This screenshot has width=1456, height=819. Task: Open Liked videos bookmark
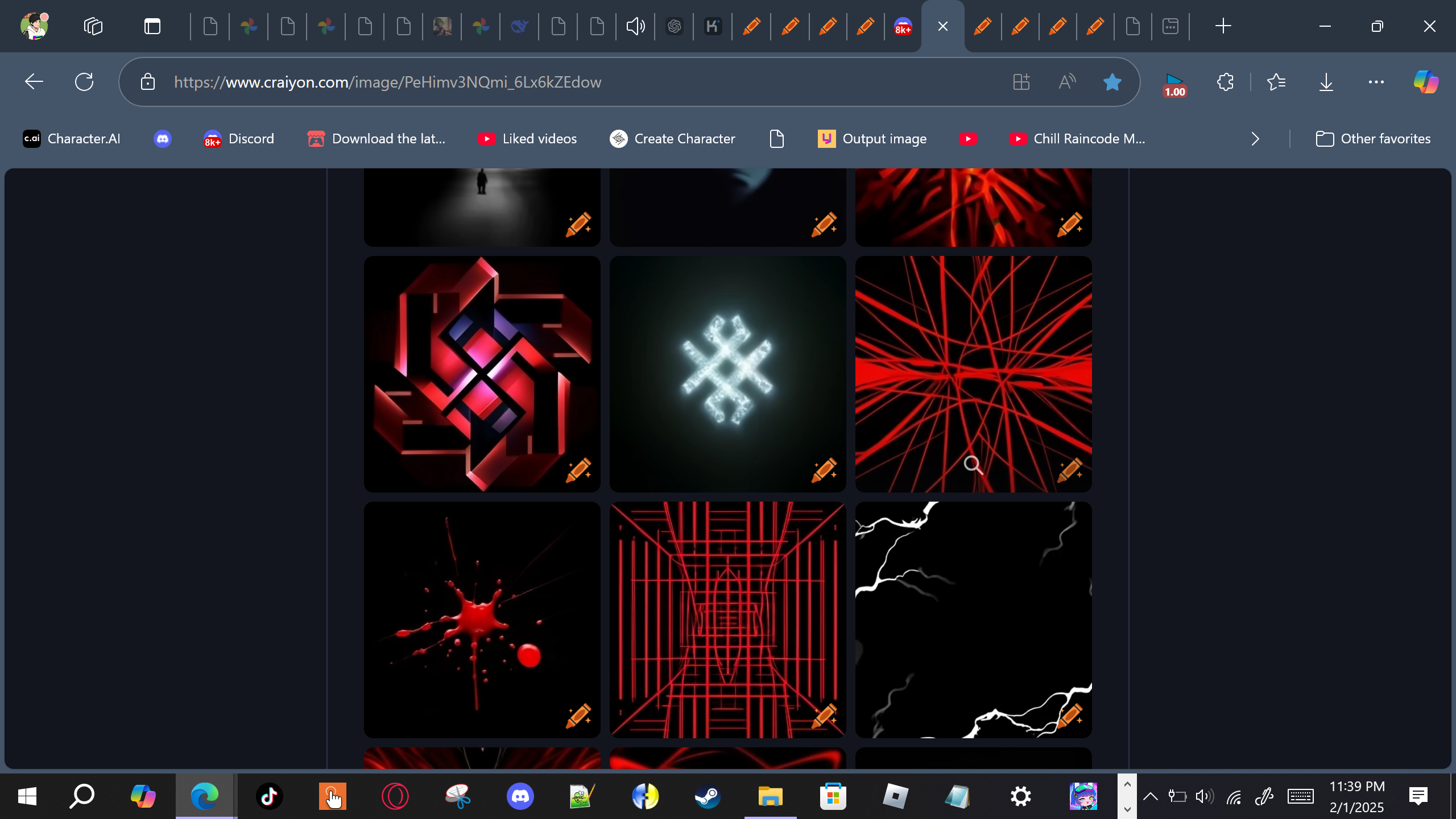point(527,139)
